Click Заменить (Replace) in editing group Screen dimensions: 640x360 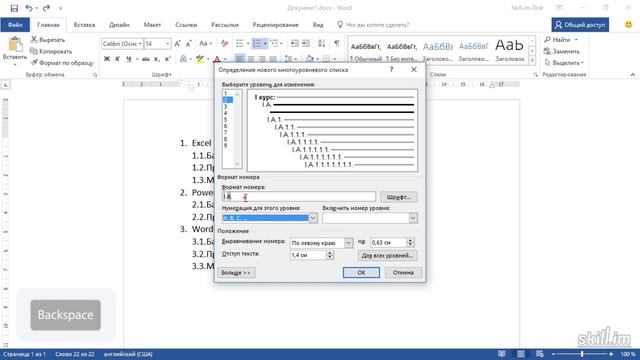[562, 51]
